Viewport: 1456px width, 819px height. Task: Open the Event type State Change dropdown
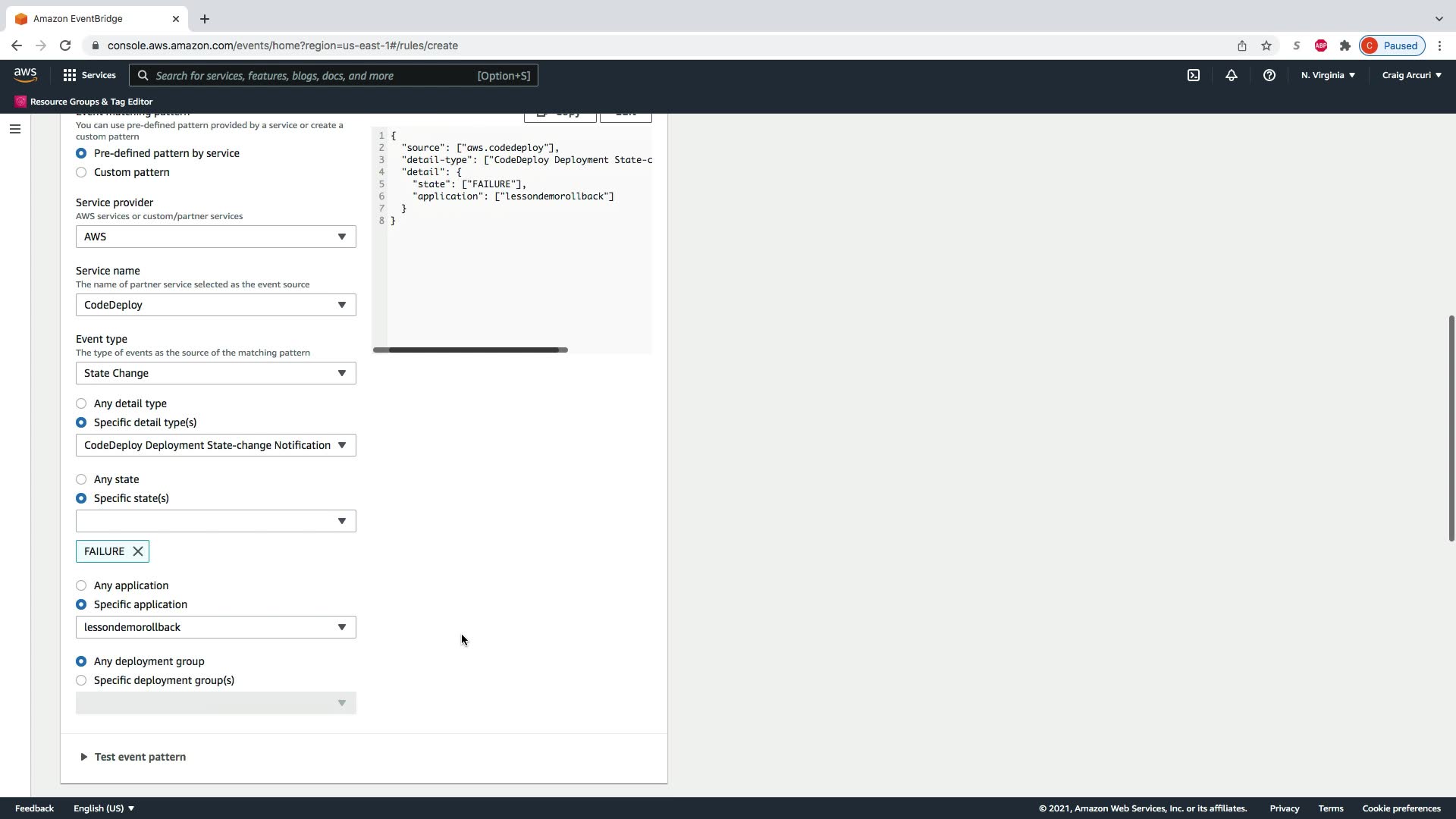[215, 373]
